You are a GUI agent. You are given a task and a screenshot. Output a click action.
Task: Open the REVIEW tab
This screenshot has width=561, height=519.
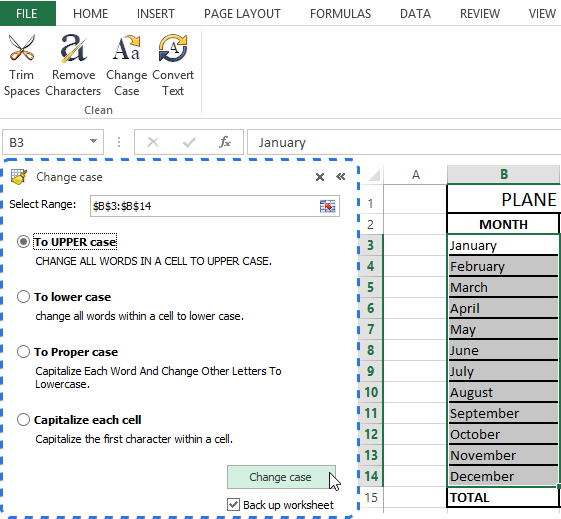pos(480,14)
